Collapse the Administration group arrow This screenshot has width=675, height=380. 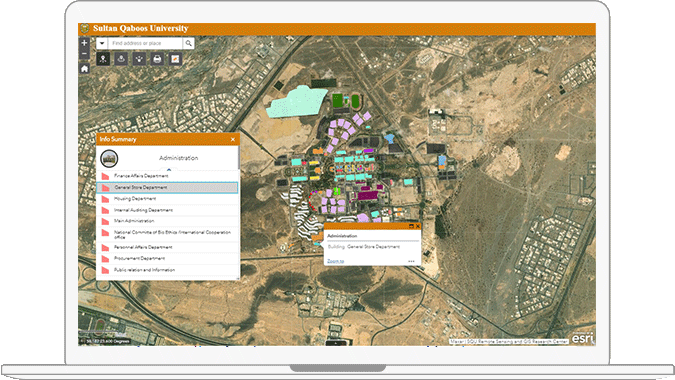click(x=169, y=170)
